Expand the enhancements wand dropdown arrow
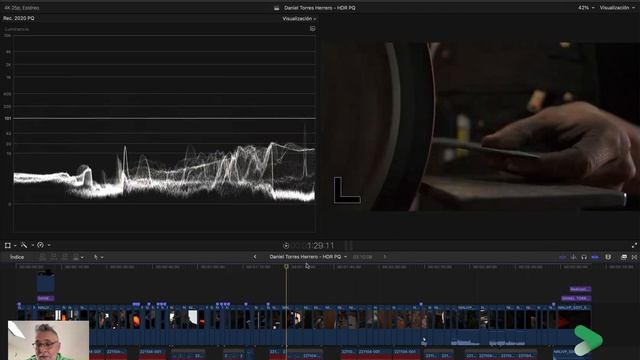Viewport: 640px width, 360px height. (x=32, y=245)
